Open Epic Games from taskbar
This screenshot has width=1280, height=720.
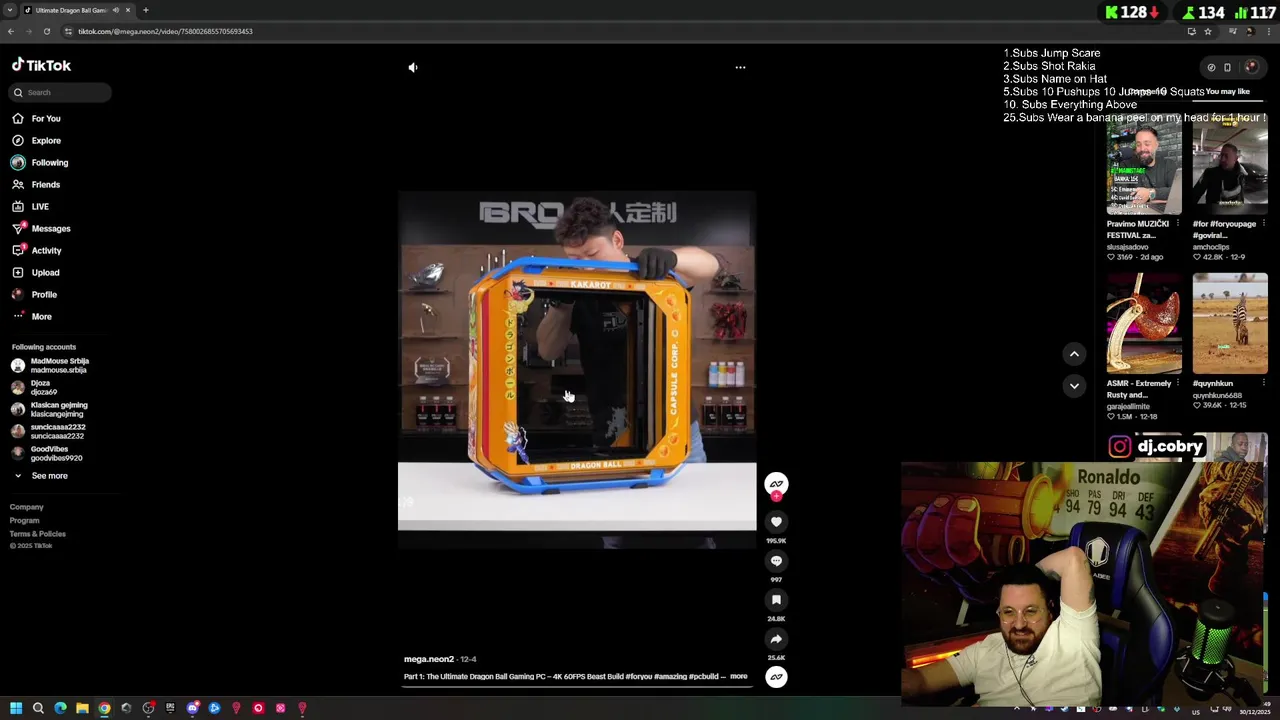coord(170,708)
